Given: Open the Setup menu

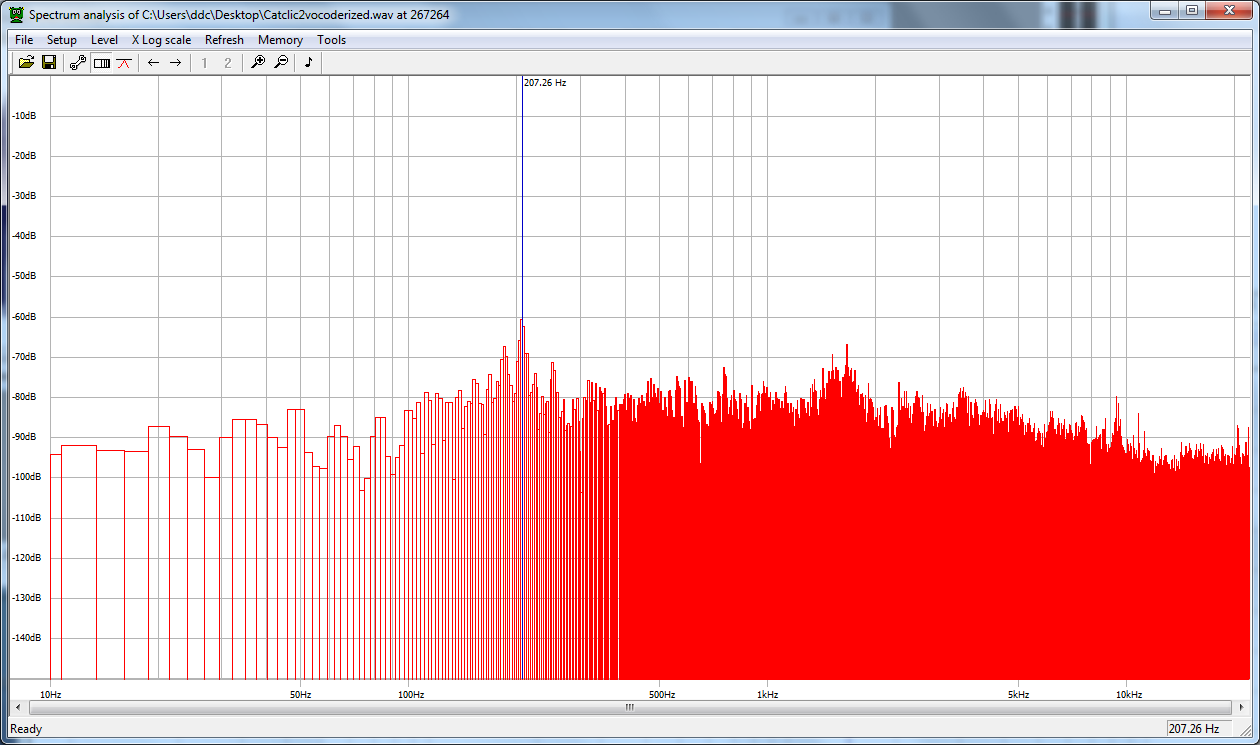Looking at the screenshot, I should (x=61, y=39).
